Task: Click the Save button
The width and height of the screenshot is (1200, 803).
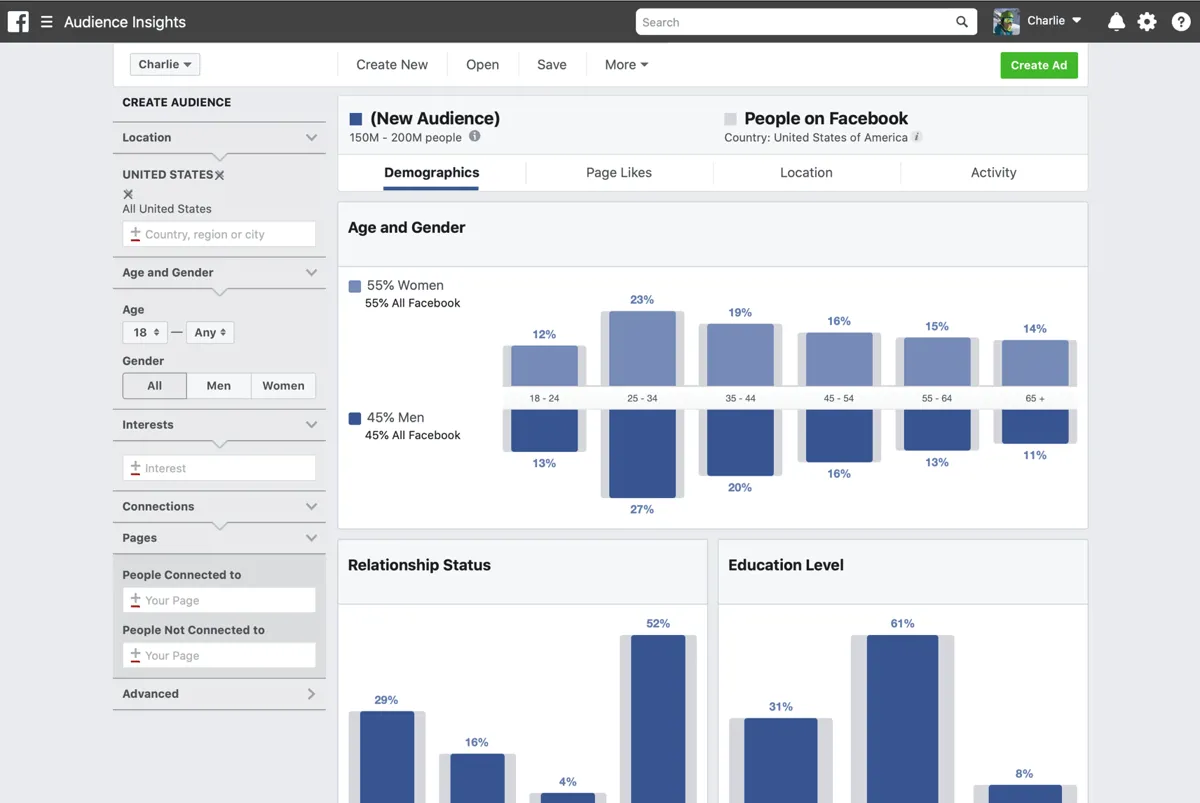Action: point(551,65)
